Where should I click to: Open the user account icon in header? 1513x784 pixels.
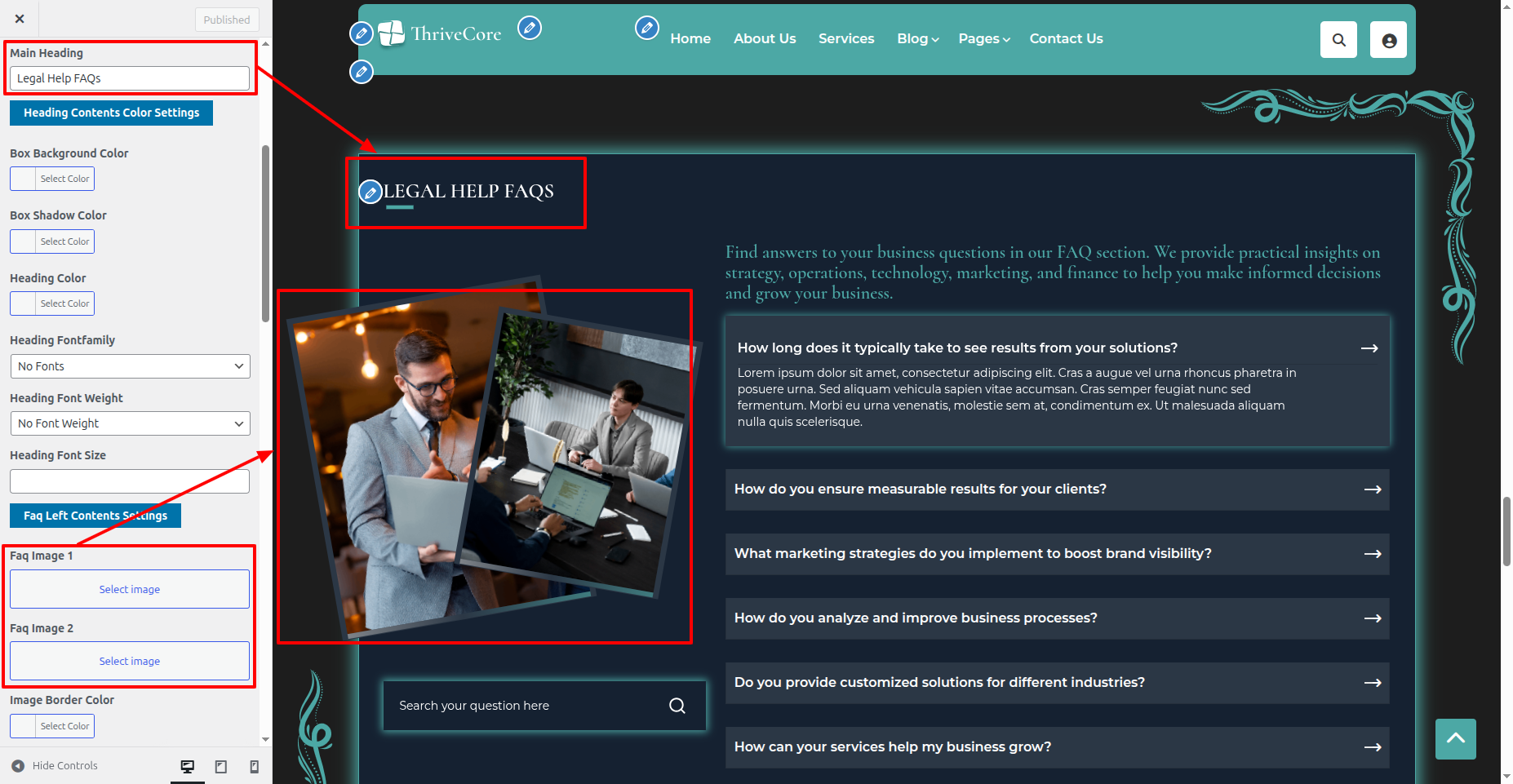point(1388,40)
